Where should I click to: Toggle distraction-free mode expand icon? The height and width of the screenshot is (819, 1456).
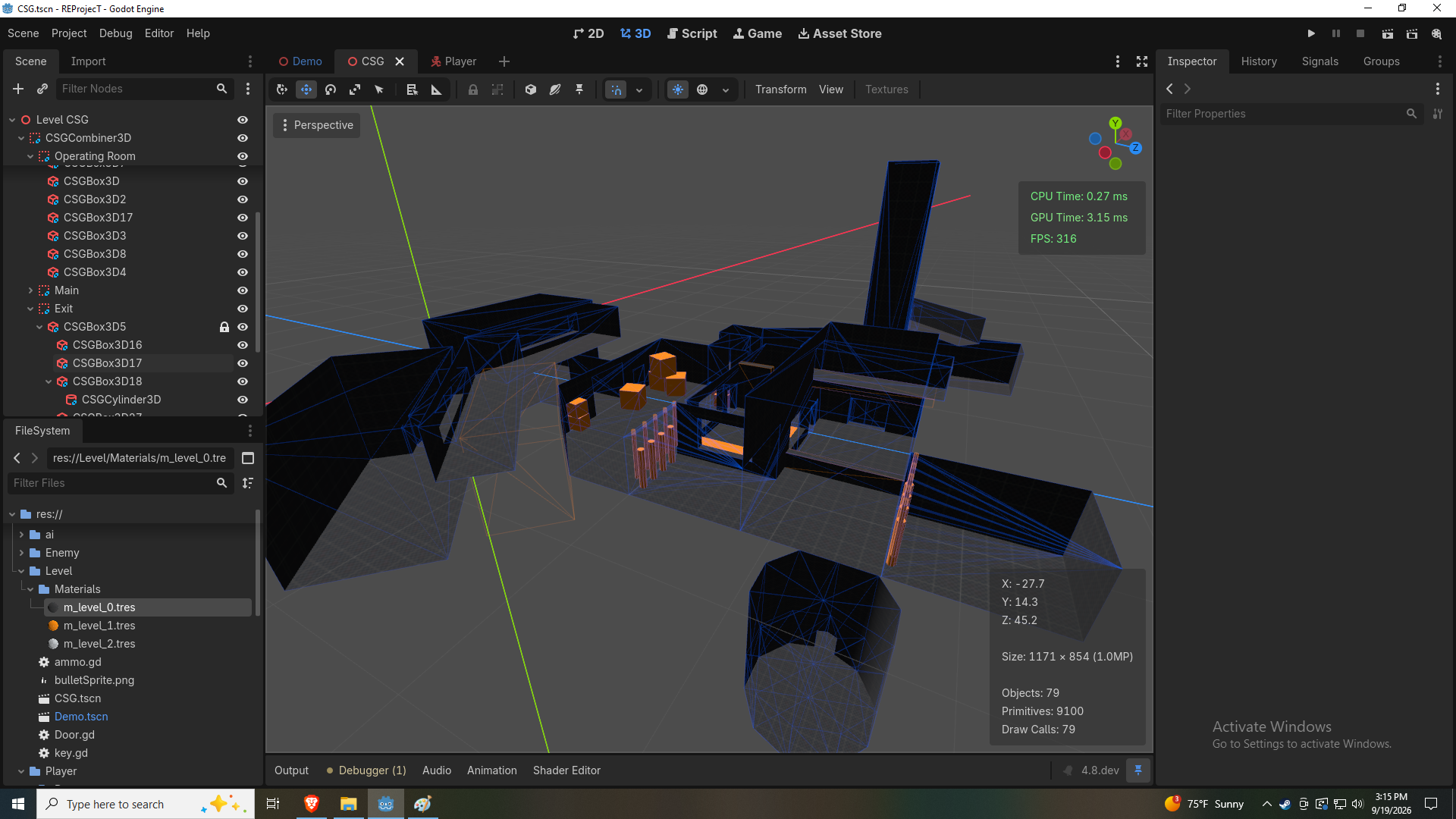click(1142, 61)
